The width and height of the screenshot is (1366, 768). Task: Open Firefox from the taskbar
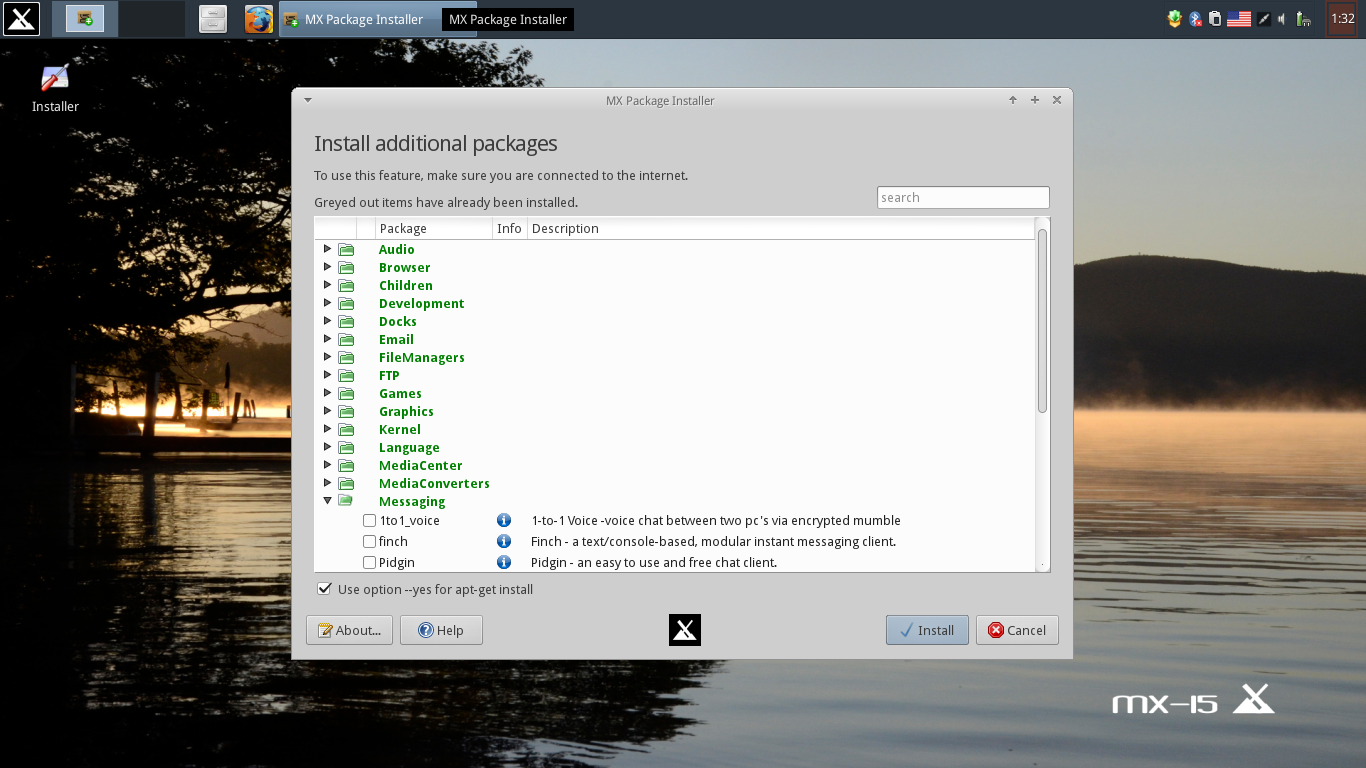[x=258, y=18]
